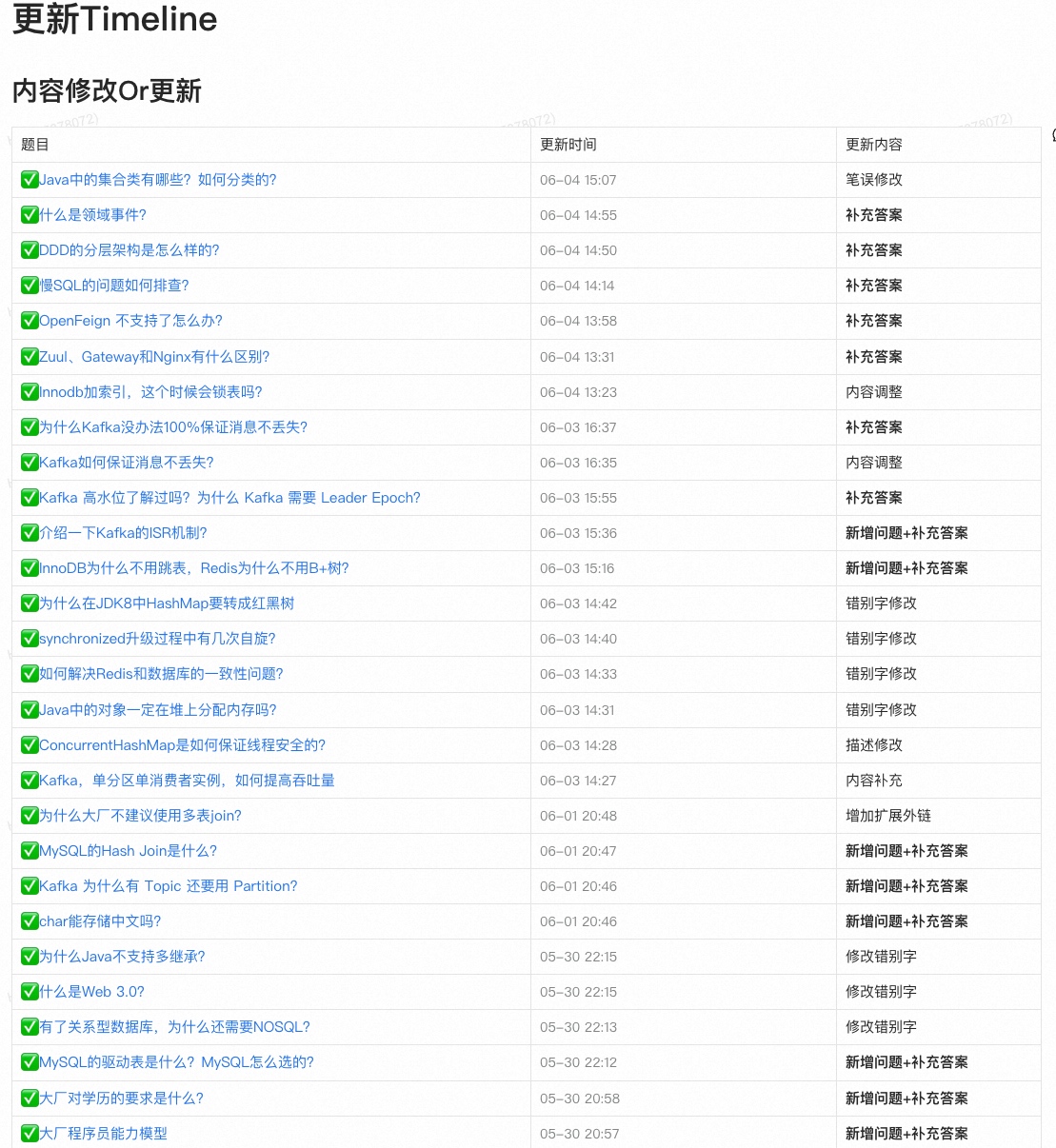Click the check icon beside MySQL的Hash Join

tap(30, 851)
